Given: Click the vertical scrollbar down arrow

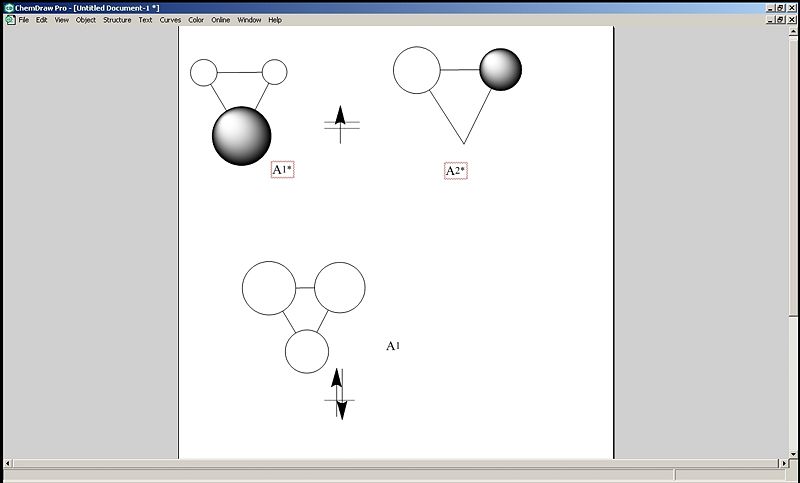Looking at the screenshot, I should (793, 454).
